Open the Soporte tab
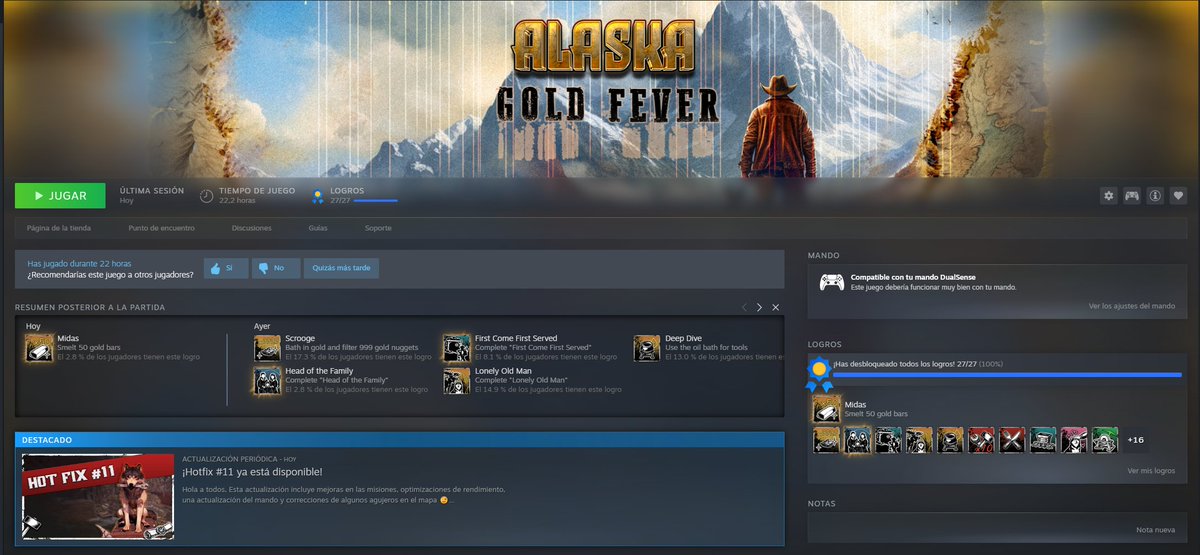This screenshot has height=555, width=1200. 378,228
